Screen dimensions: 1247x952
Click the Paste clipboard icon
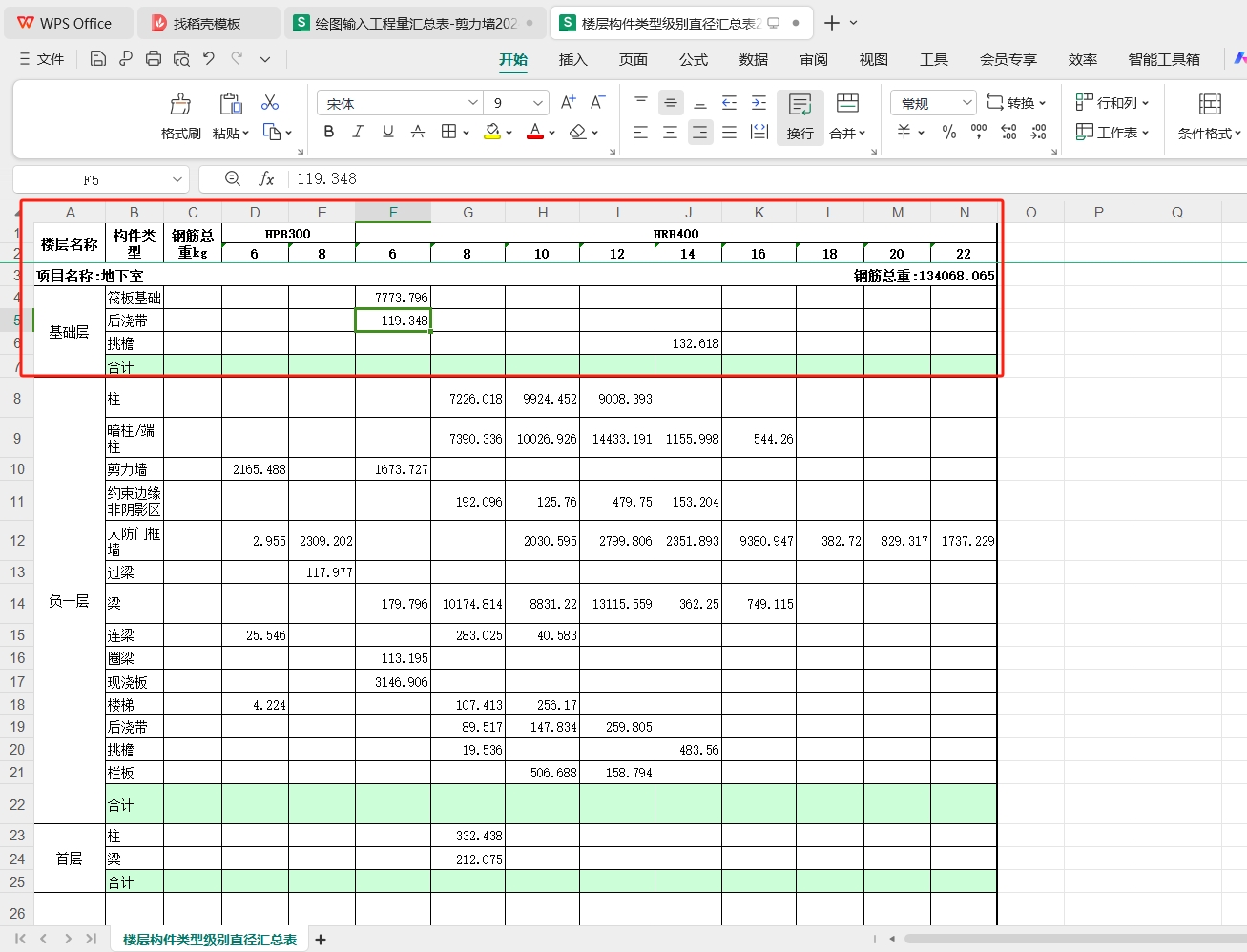click(230, 103)
